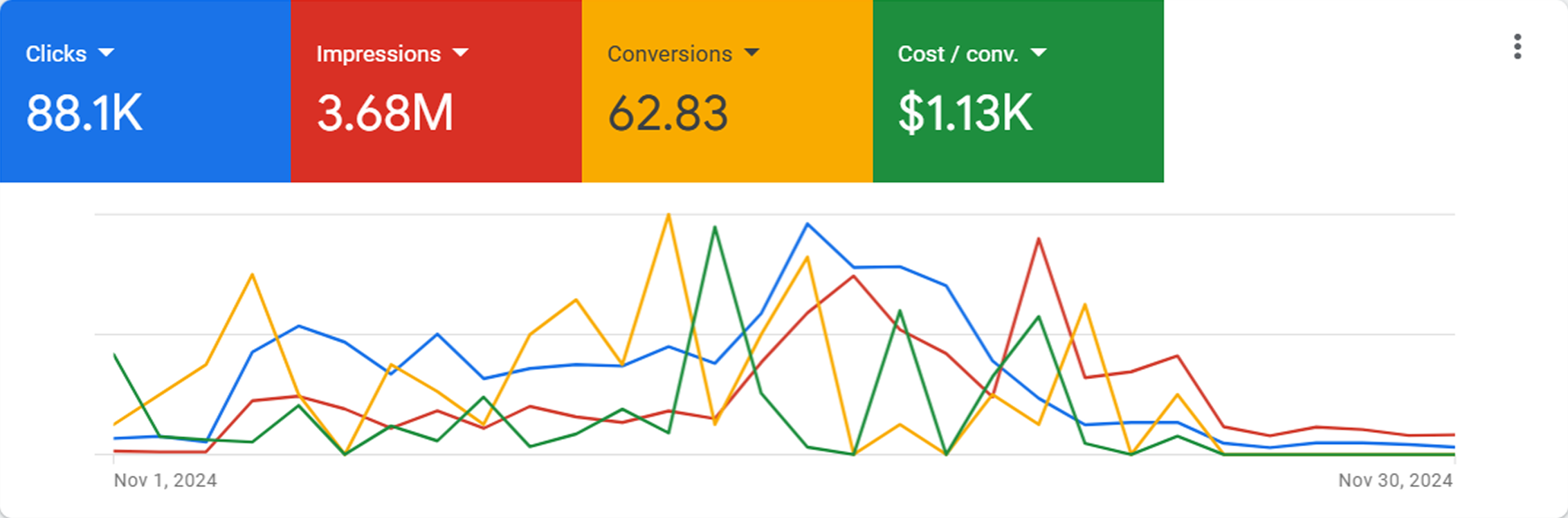Select the Clicks metric label
The height and width of the screenshot is (518, 1568).
56,54
